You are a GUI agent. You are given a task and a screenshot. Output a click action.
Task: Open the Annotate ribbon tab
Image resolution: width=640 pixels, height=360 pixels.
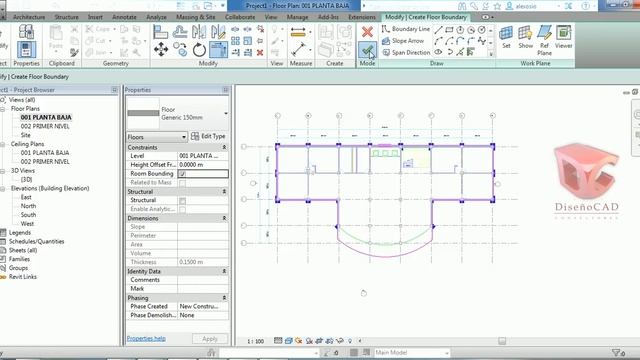tap(124, 17)
